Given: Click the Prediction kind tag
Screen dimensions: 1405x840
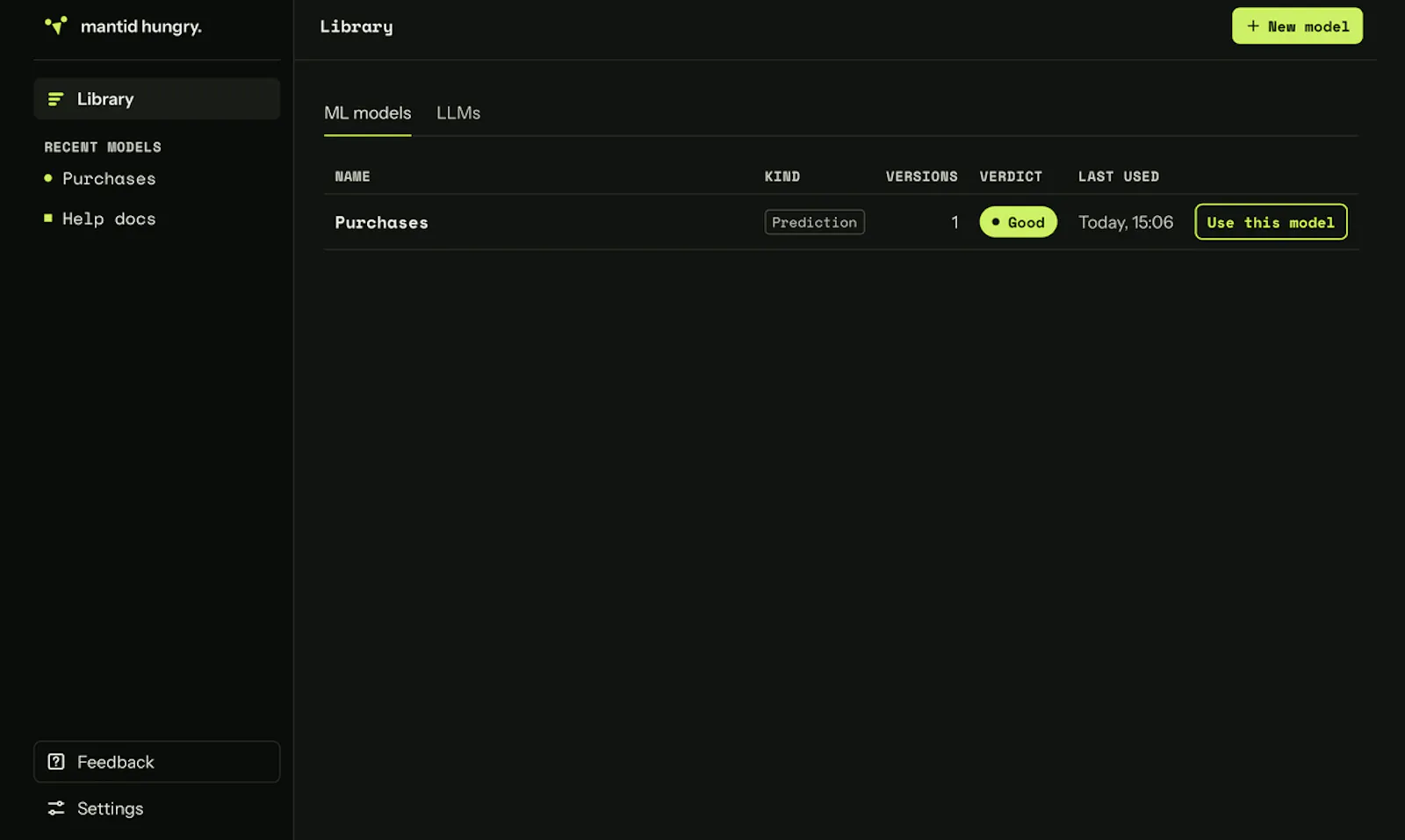Looking at the screenshot, I should 814,222.
